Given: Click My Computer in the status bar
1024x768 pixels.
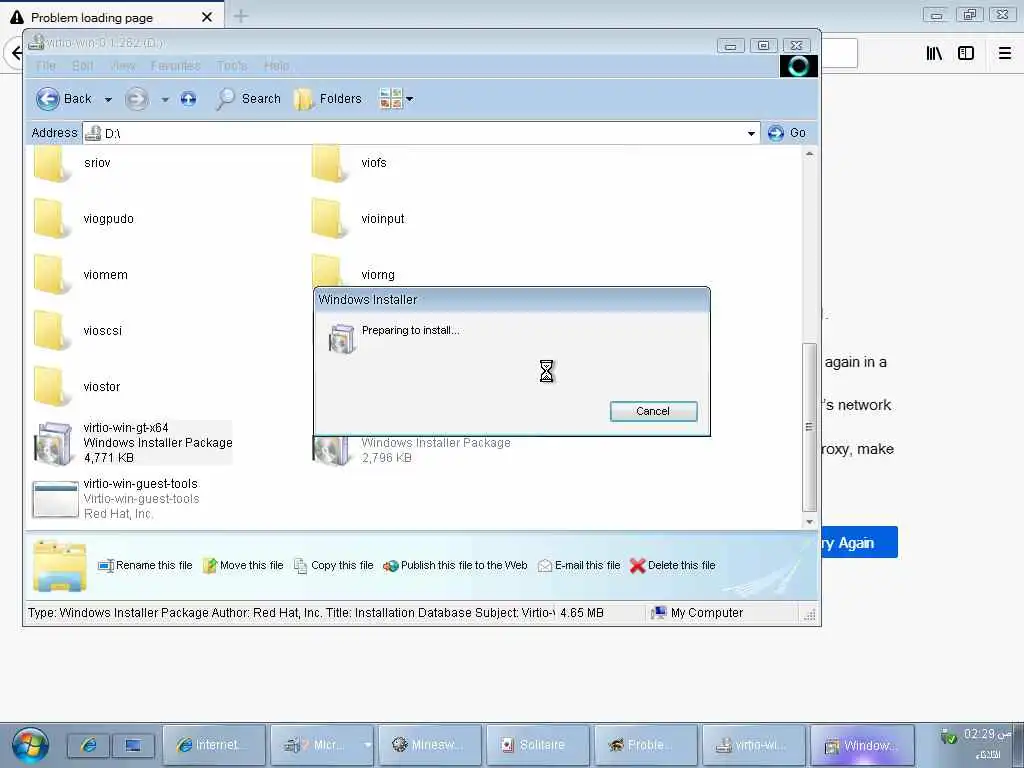Looking at the screenshot, I should [x=697, y=613].
